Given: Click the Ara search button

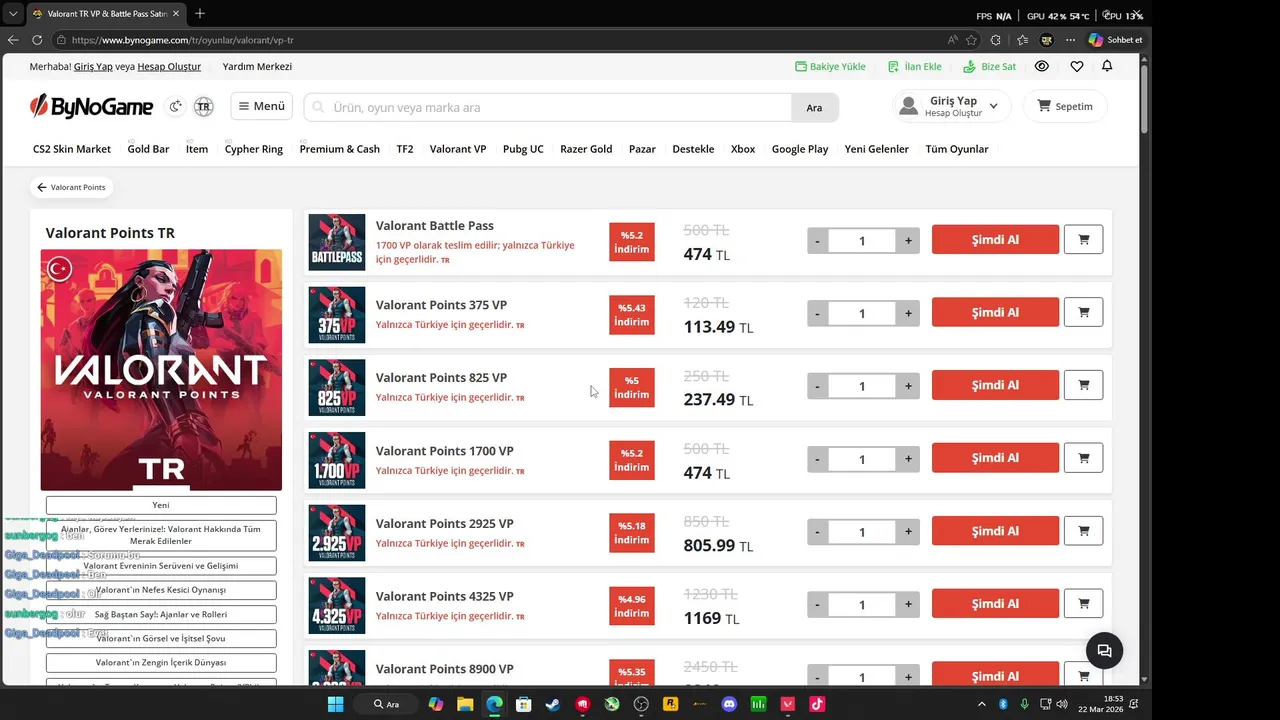Looking at the screenshot, I should coord(815,107).
